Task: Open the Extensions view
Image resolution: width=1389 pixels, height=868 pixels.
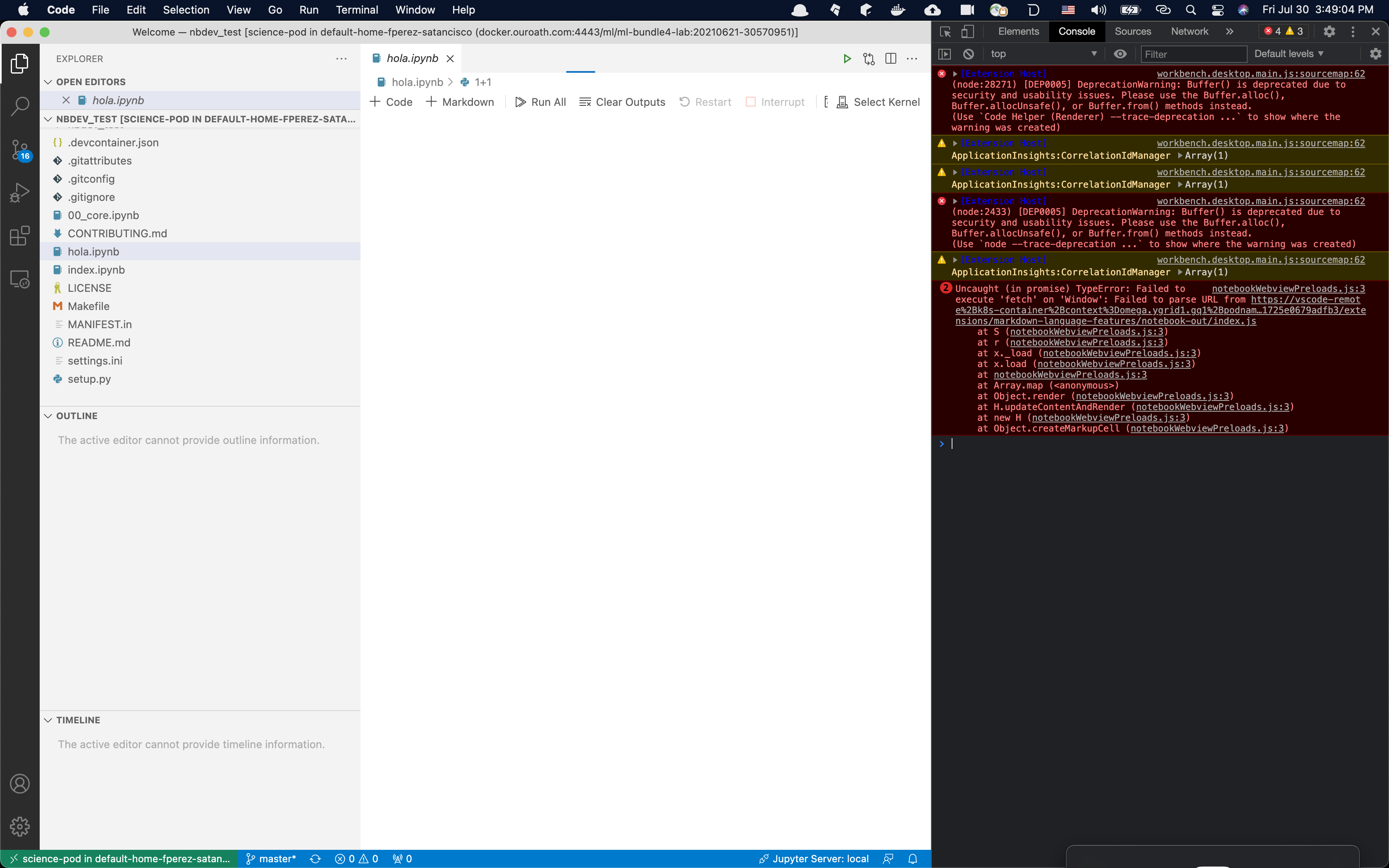Action: point(19,235)
